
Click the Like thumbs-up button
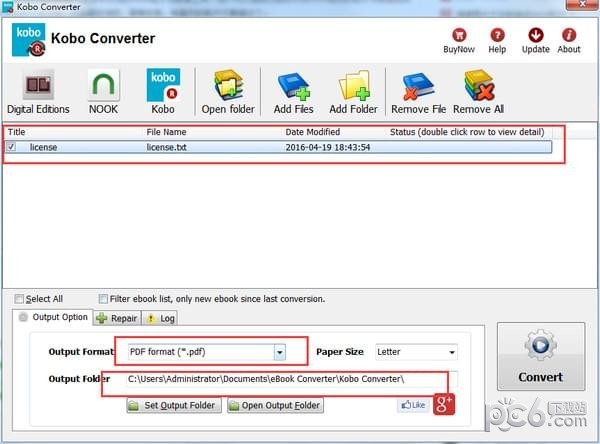413,405
